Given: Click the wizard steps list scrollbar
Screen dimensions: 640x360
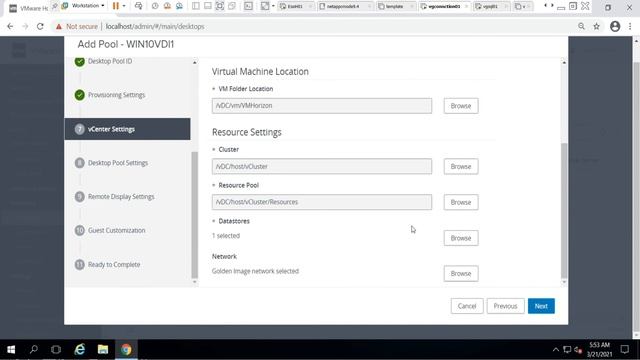Looking at the screenshot, I should tap(195, 215).
